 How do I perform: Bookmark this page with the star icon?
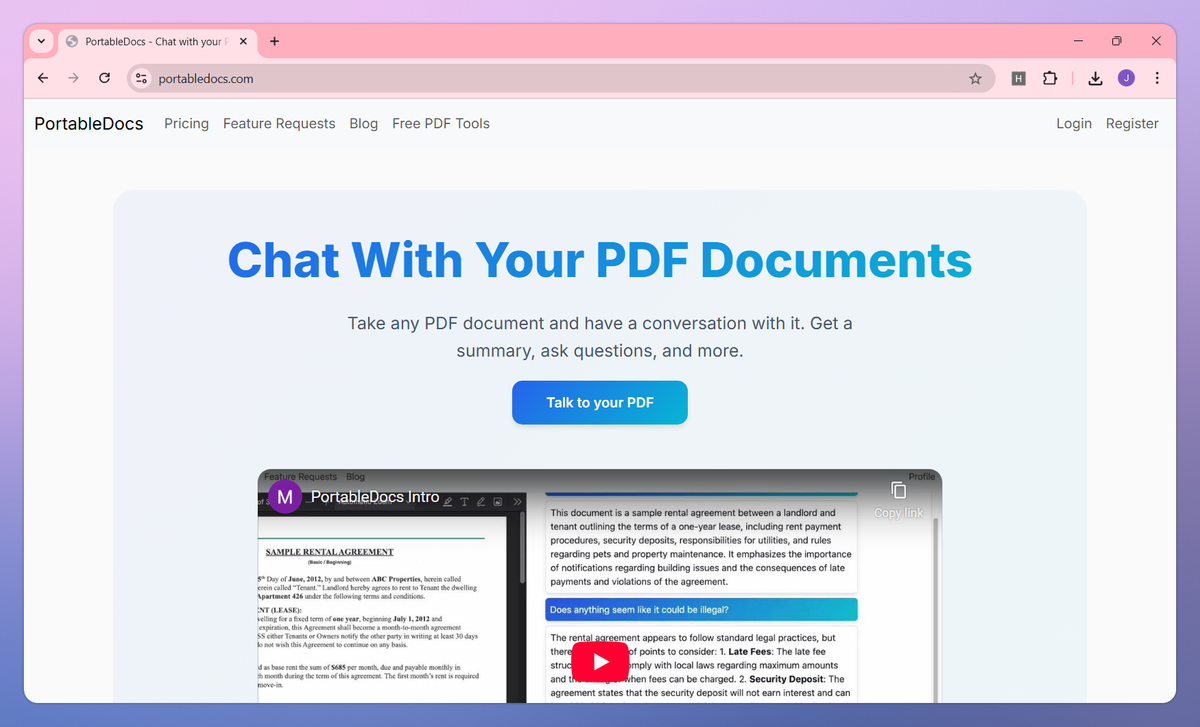[x=975, y=78]
